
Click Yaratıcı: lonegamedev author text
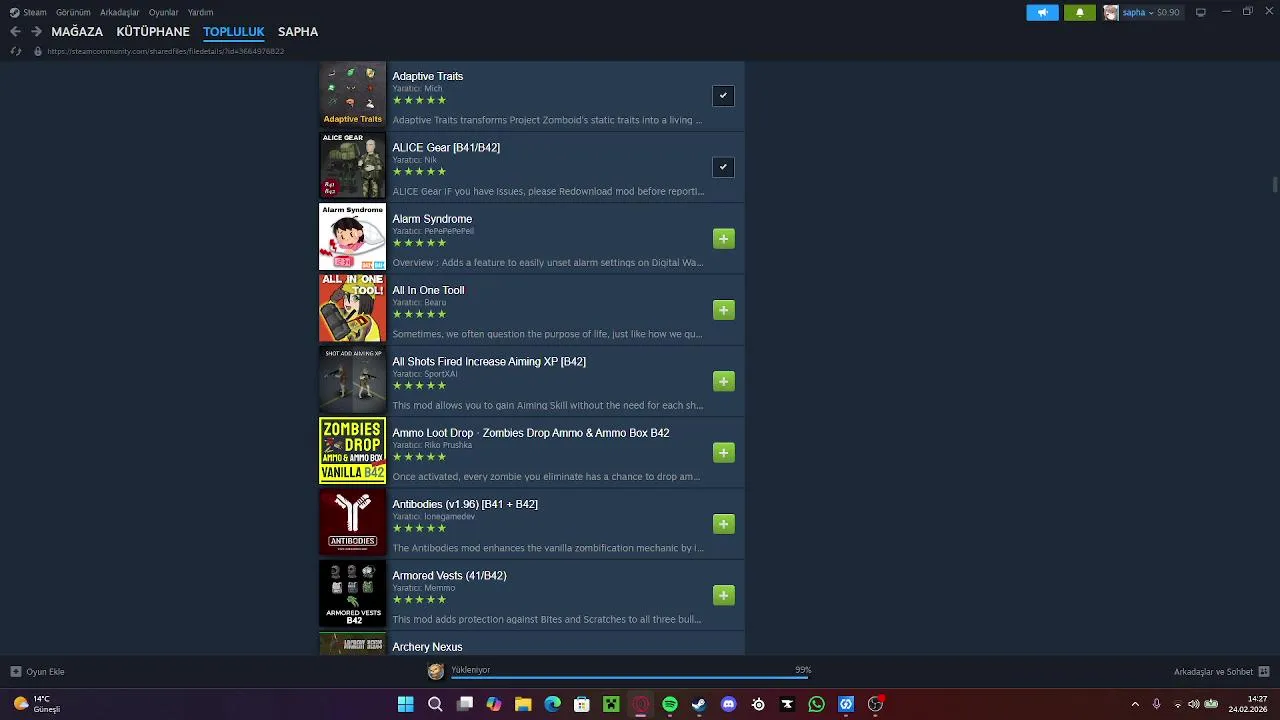pos(433,517)
